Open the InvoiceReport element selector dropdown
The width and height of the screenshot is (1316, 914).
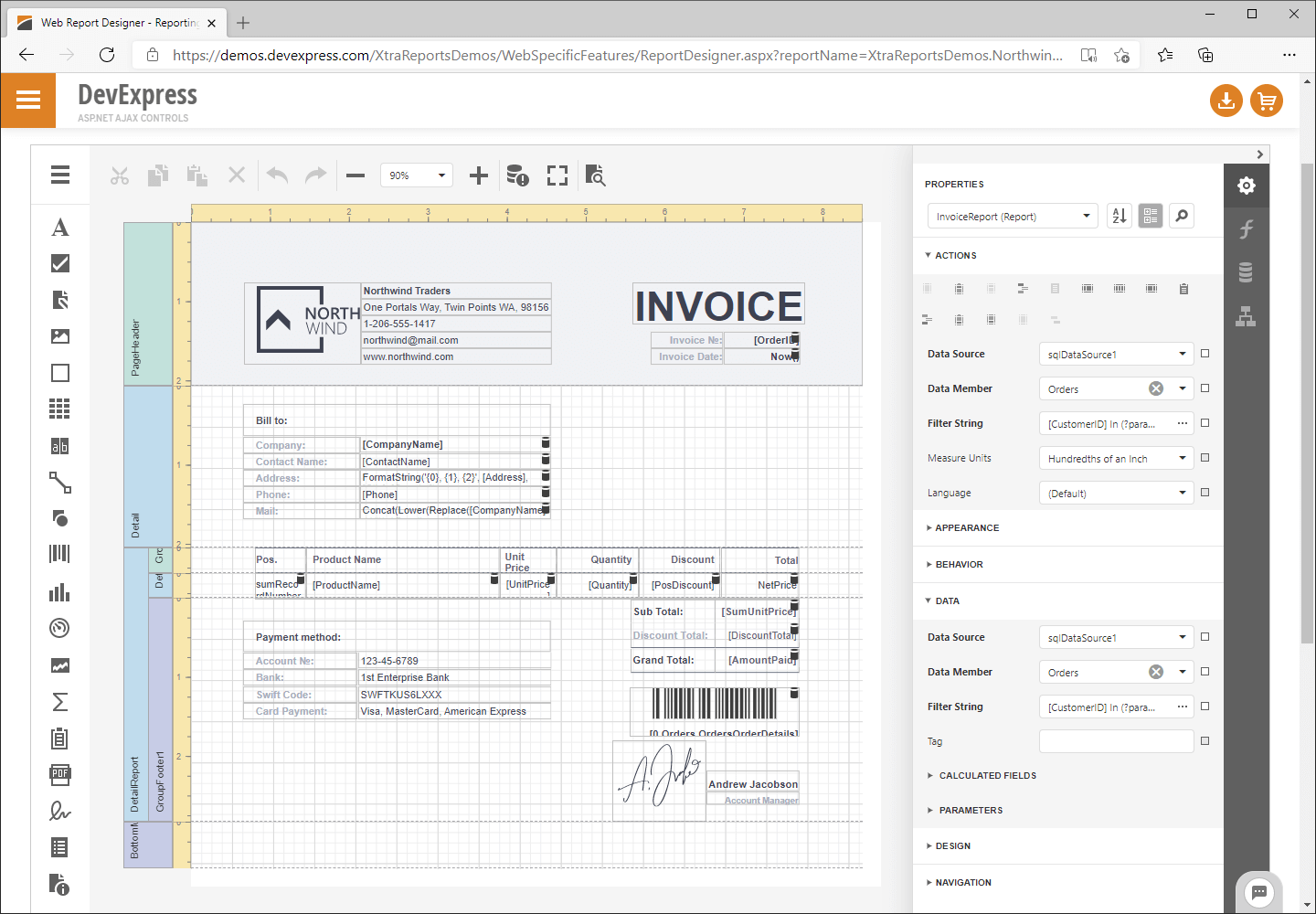[1011, 217]
